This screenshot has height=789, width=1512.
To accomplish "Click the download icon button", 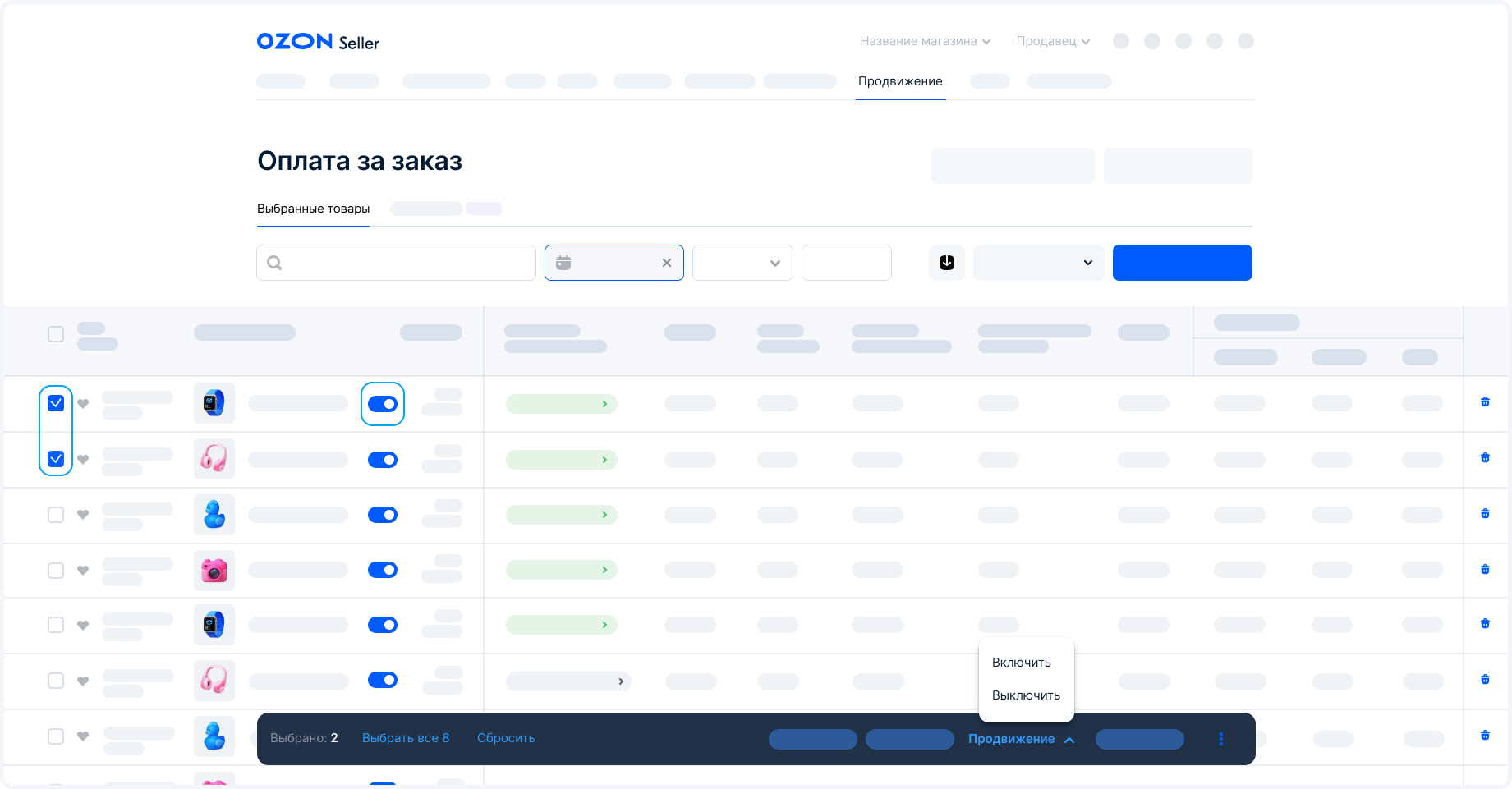I will [946, 263].
